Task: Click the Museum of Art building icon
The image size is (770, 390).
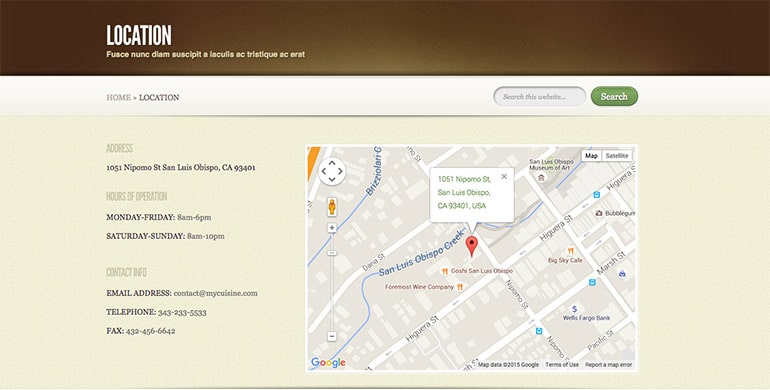Action: point(541,177)
